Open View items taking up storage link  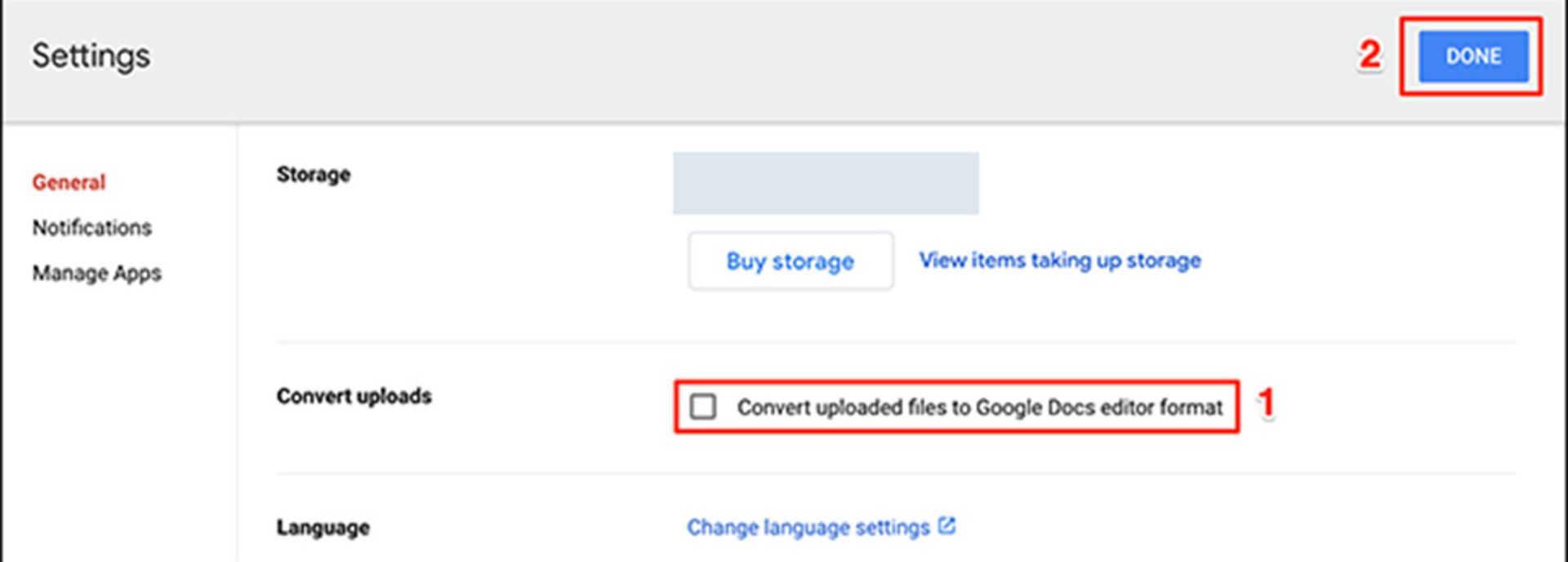click(x=1059, y=261)
